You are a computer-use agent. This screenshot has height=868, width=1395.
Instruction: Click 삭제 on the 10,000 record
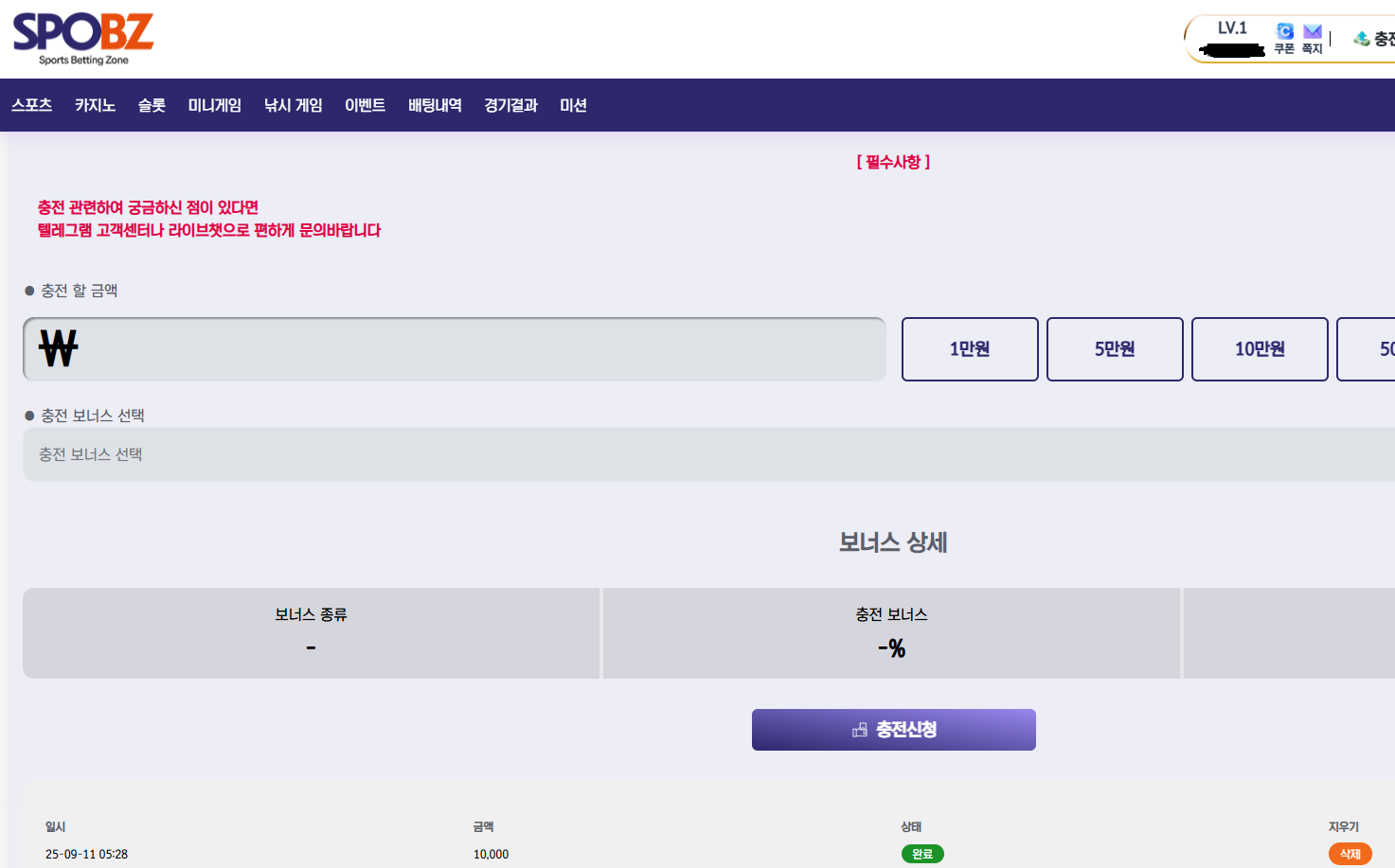1350,854
